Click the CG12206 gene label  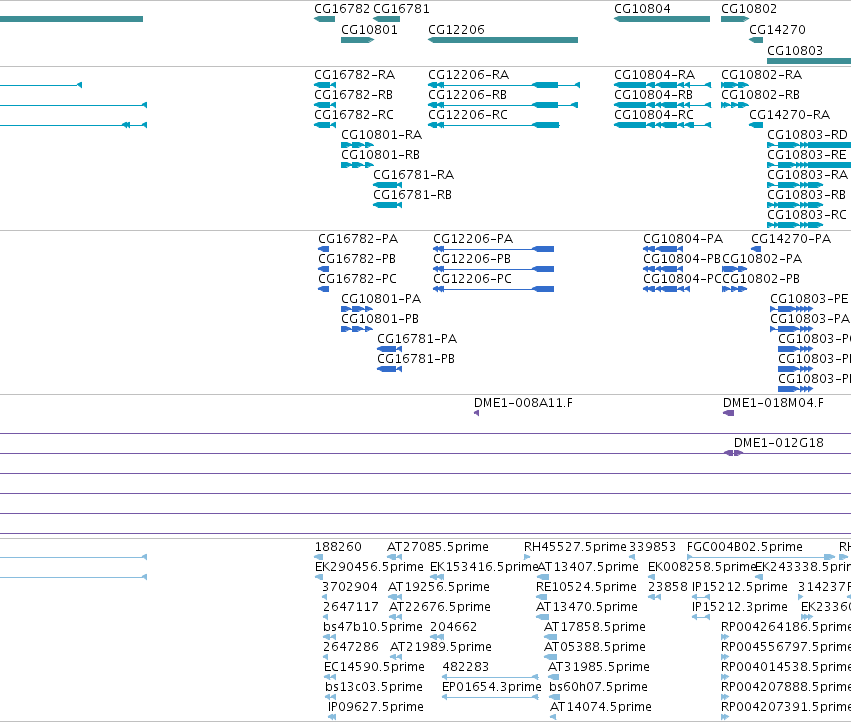[x=456, y=30]
